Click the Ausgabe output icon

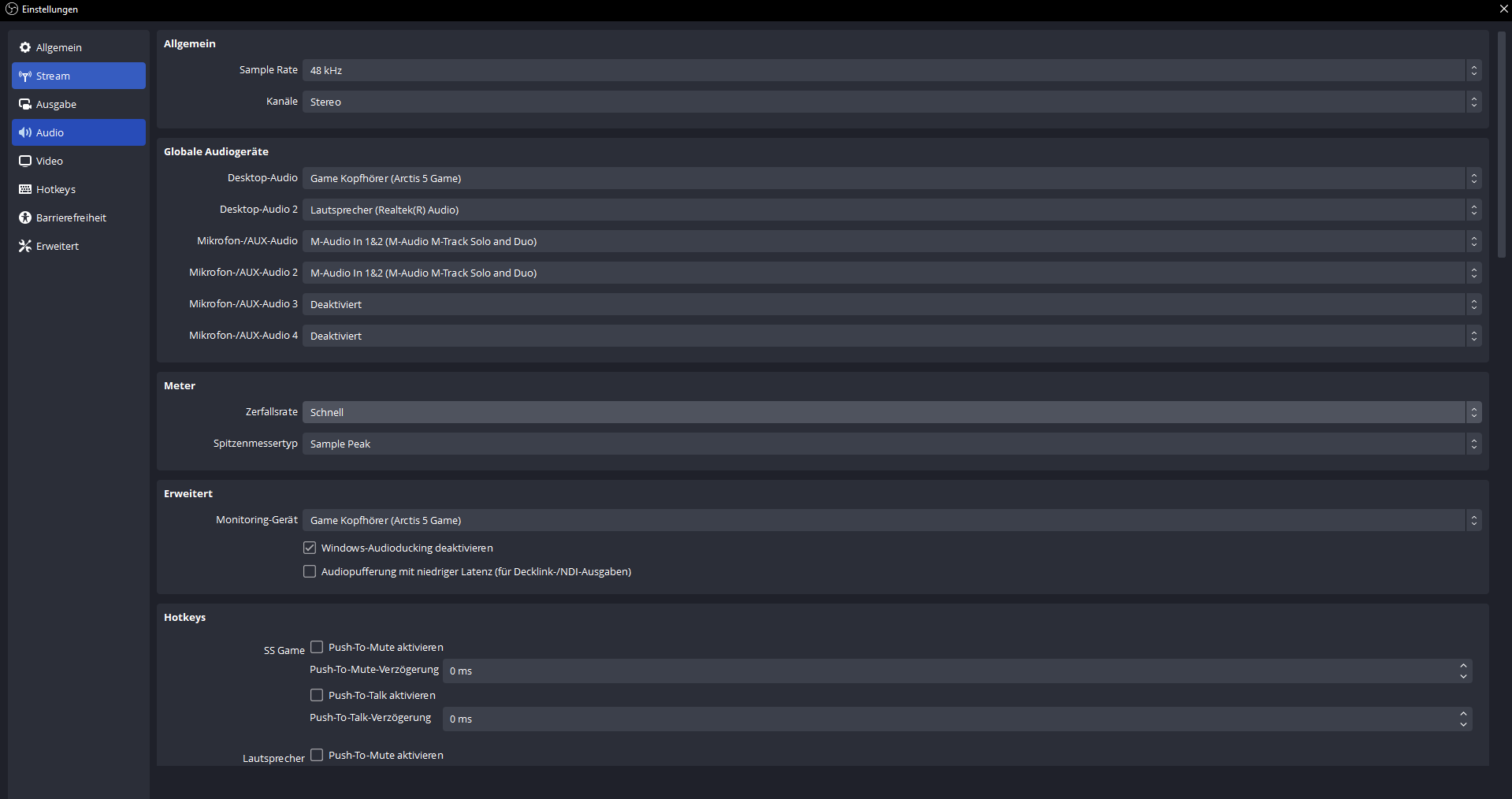pos(25,104)
